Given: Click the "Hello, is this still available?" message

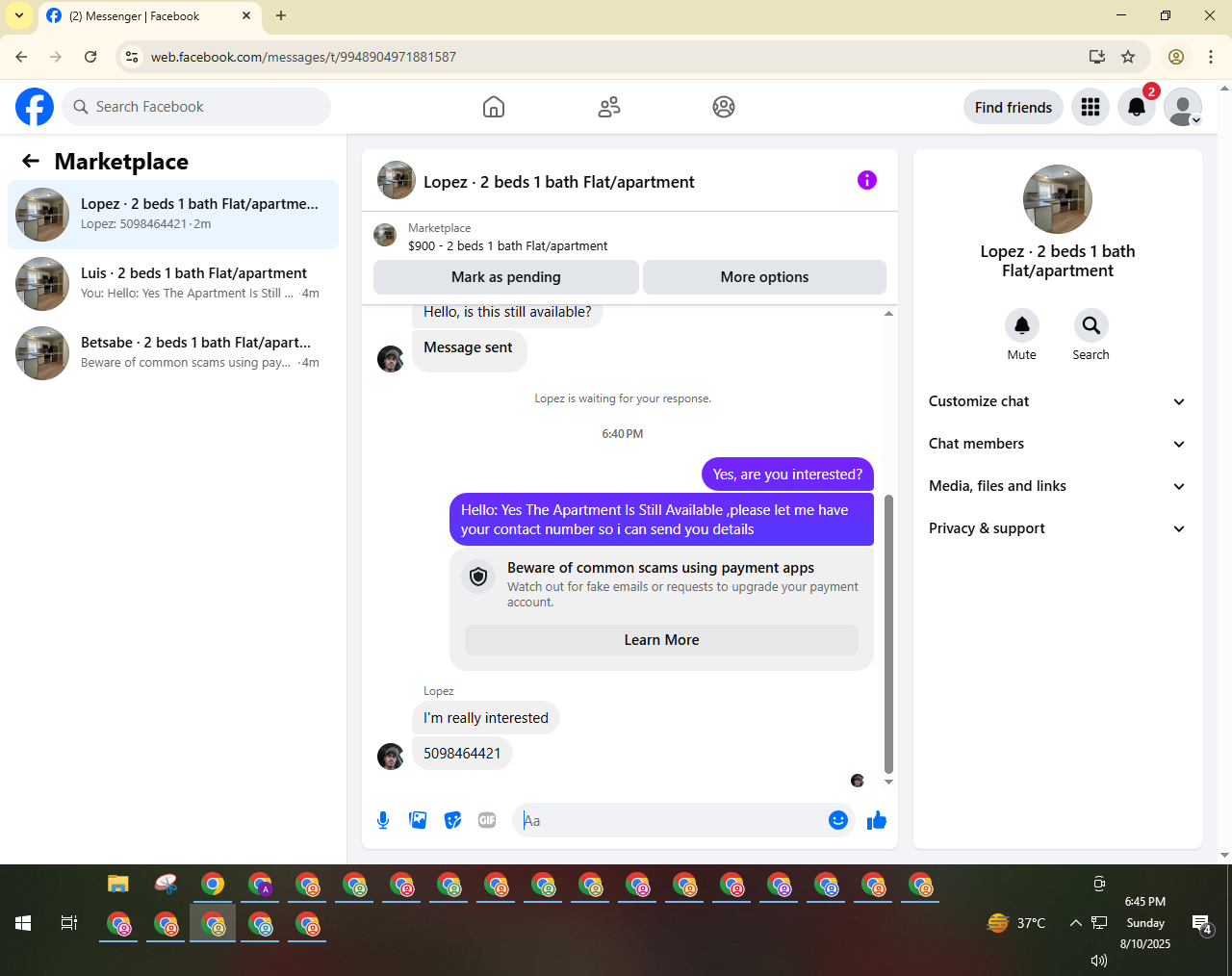Looking at the screenshot, I should (x=507, y=314).
